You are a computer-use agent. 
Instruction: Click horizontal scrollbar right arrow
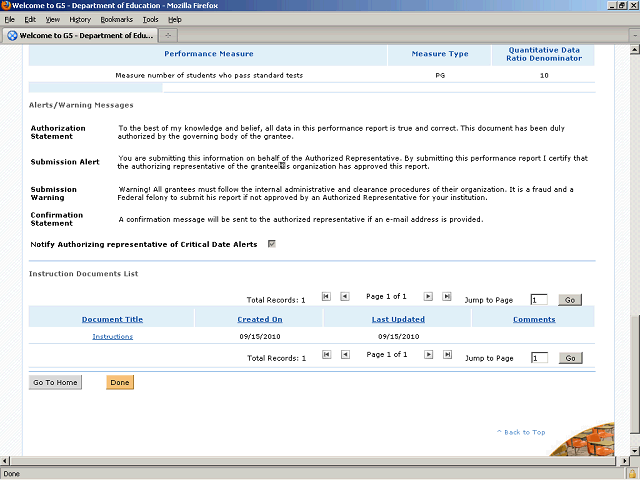pos(625,461)
